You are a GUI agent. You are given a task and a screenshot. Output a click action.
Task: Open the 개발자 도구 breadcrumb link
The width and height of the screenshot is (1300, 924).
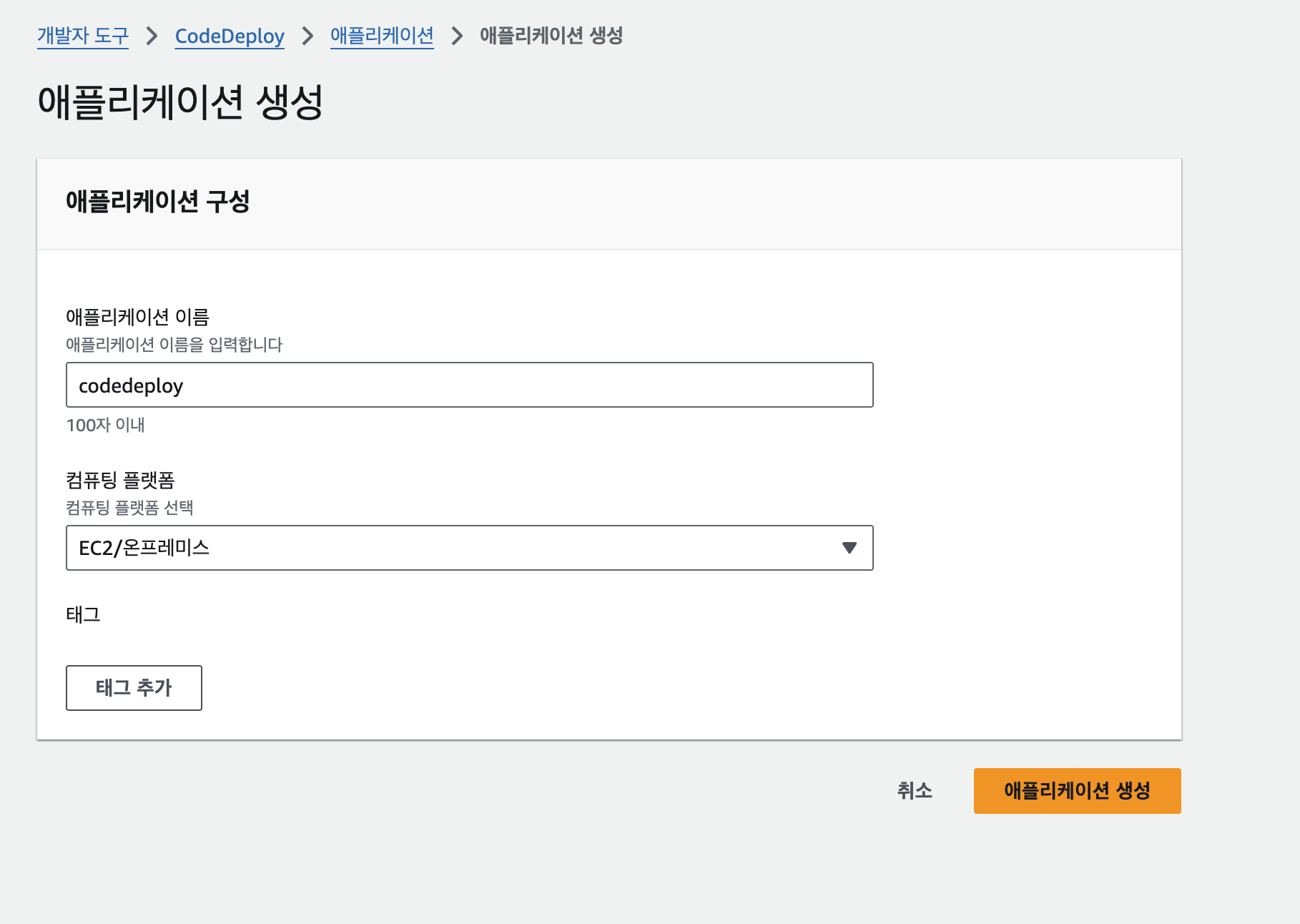(x=83, y=36)
